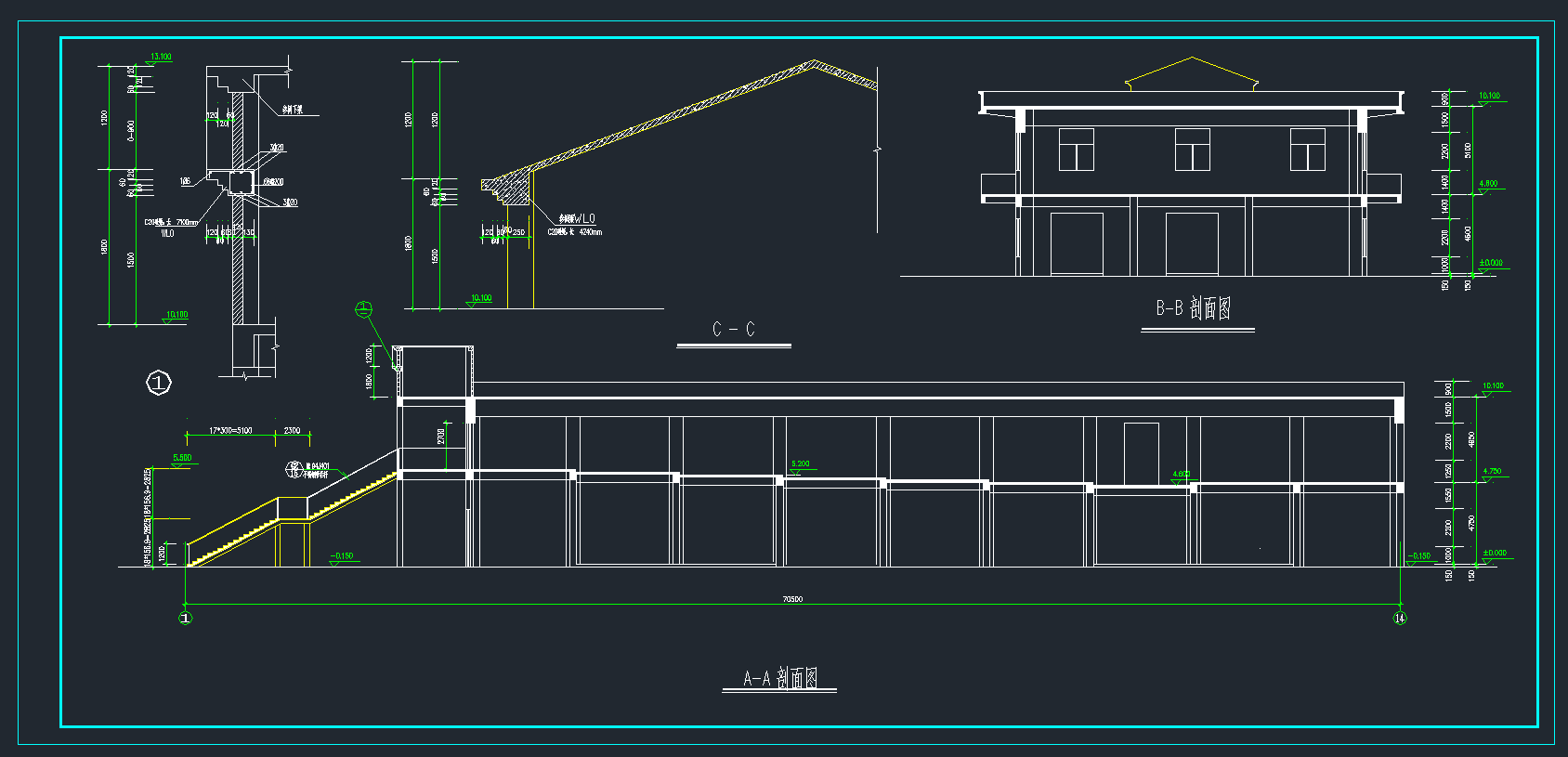This screenshot has width=1568, height=757.
Task: Select green grid axis bubble 1 below stairs
Action: click(x=186, y=619)
